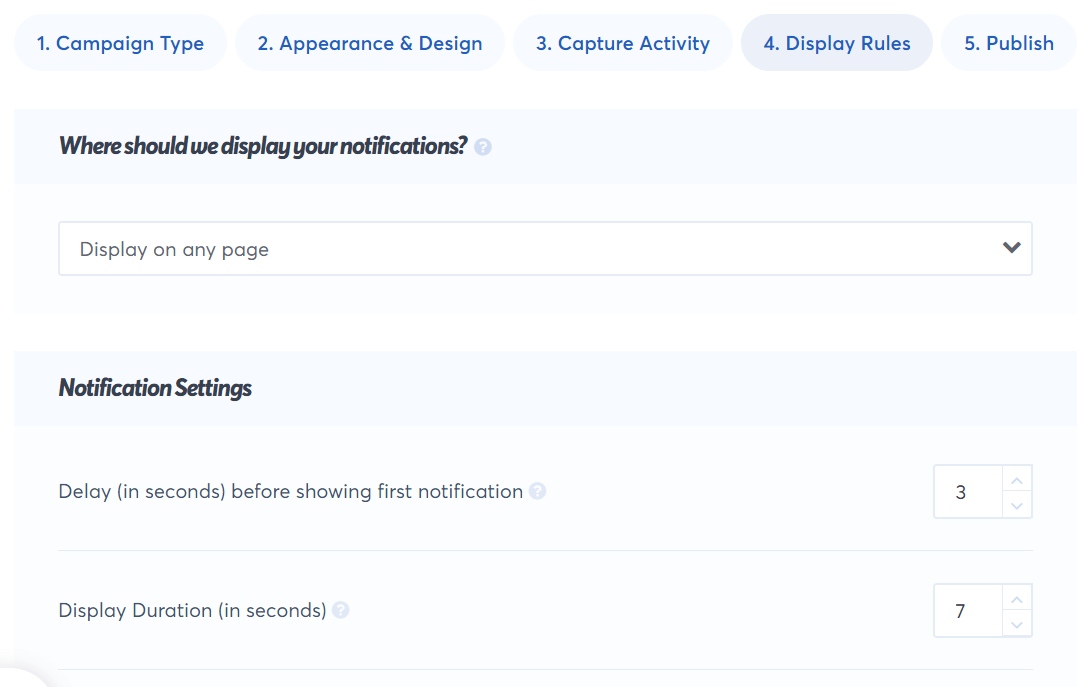The width and height of the screenshot is (1082, 687).
Task: Focus the delay seconds number field
Action: [967, 492]
